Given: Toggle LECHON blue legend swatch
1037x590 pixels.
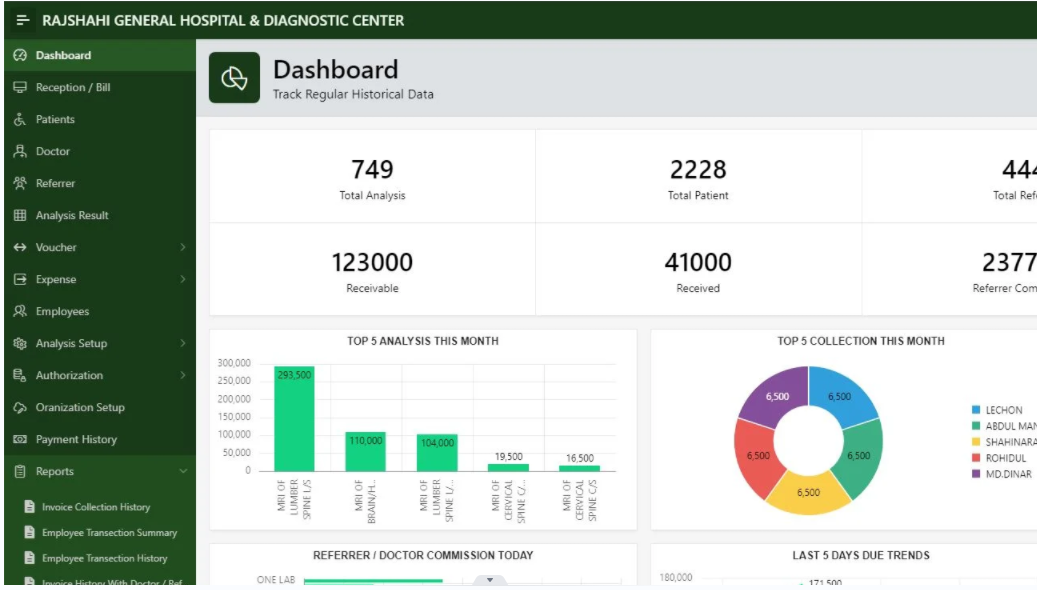Looking at the screenshot, I should [976, 410].
